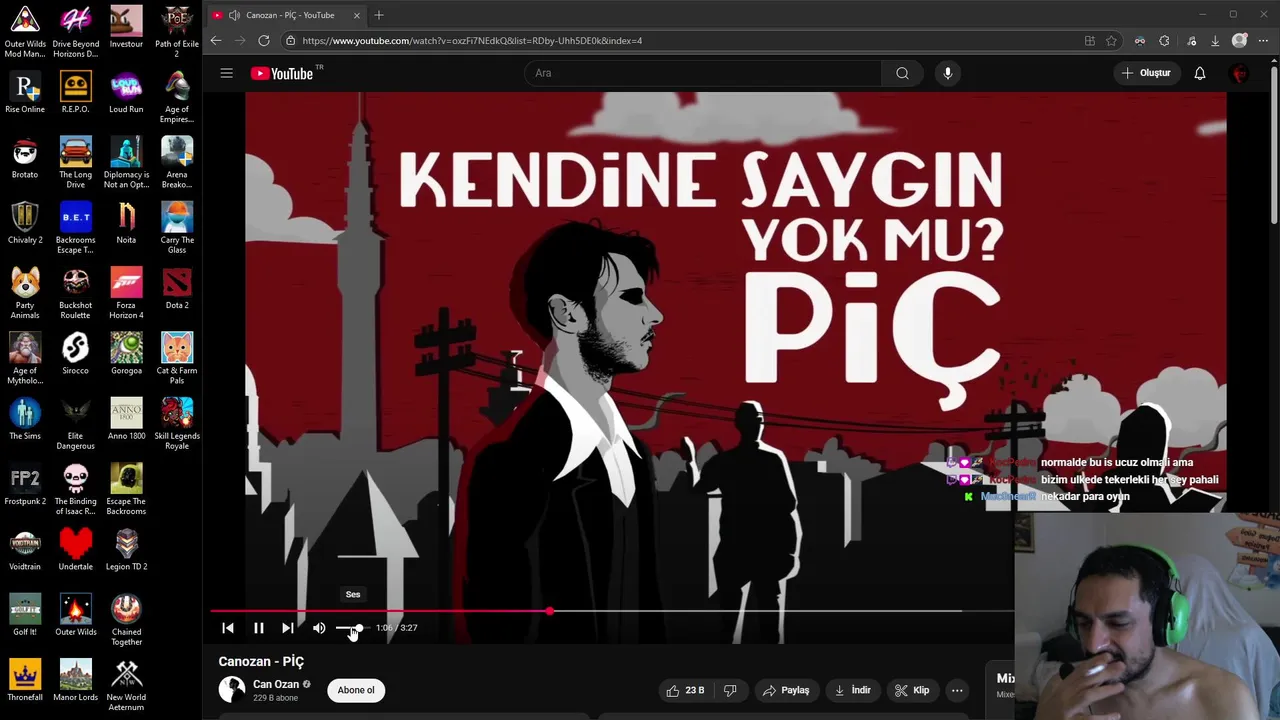Open Legion TD 2 desktop icon
1280x720 pixels.
(x=126, y=550)
